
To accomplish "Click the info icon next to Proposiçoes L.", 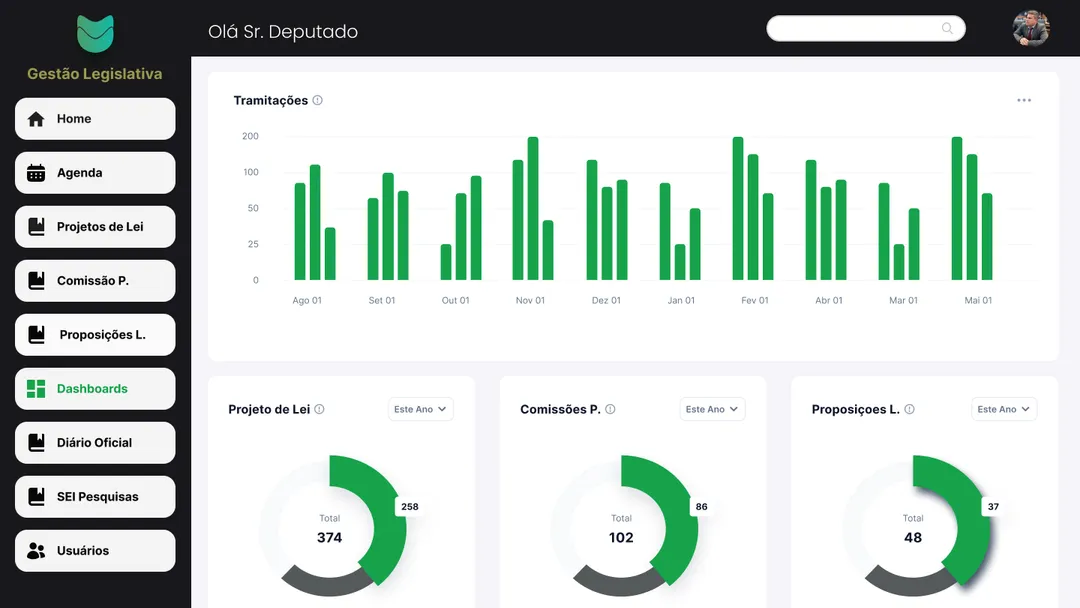I will coord(909,409).
